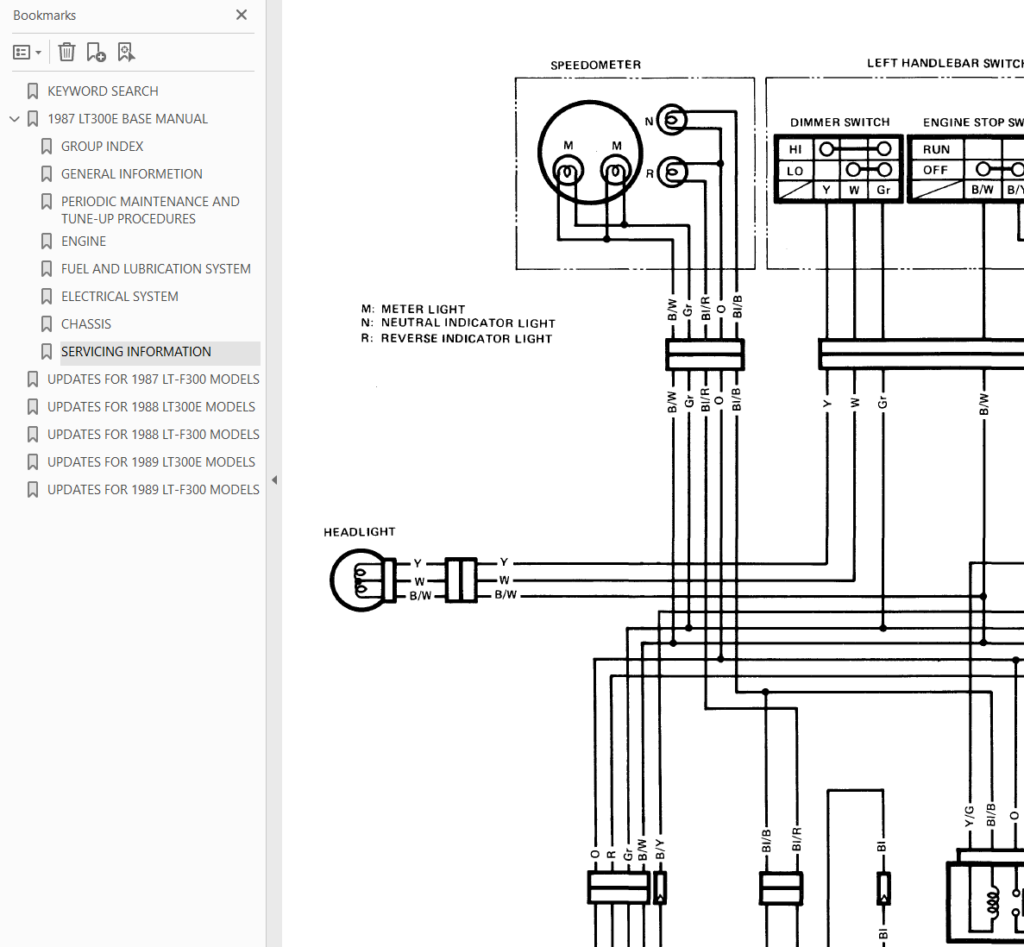Viewport: 1024px width, 947px height.
Task: Click bookmark icon beside UPDATES FOR 1989 LT-F300
Action: (x=32, y=489)
